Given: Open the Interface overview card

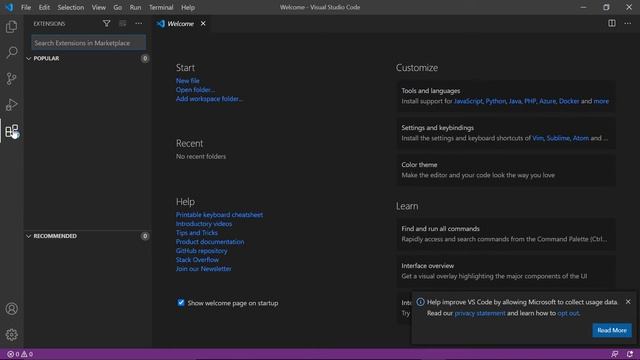Looking at the screenshot, I should [506, 271].
